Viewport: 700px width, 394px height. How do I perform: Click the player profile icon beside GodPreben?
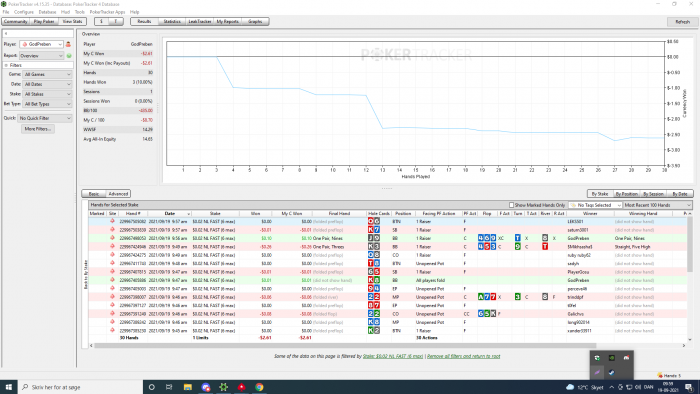point(68,44)
